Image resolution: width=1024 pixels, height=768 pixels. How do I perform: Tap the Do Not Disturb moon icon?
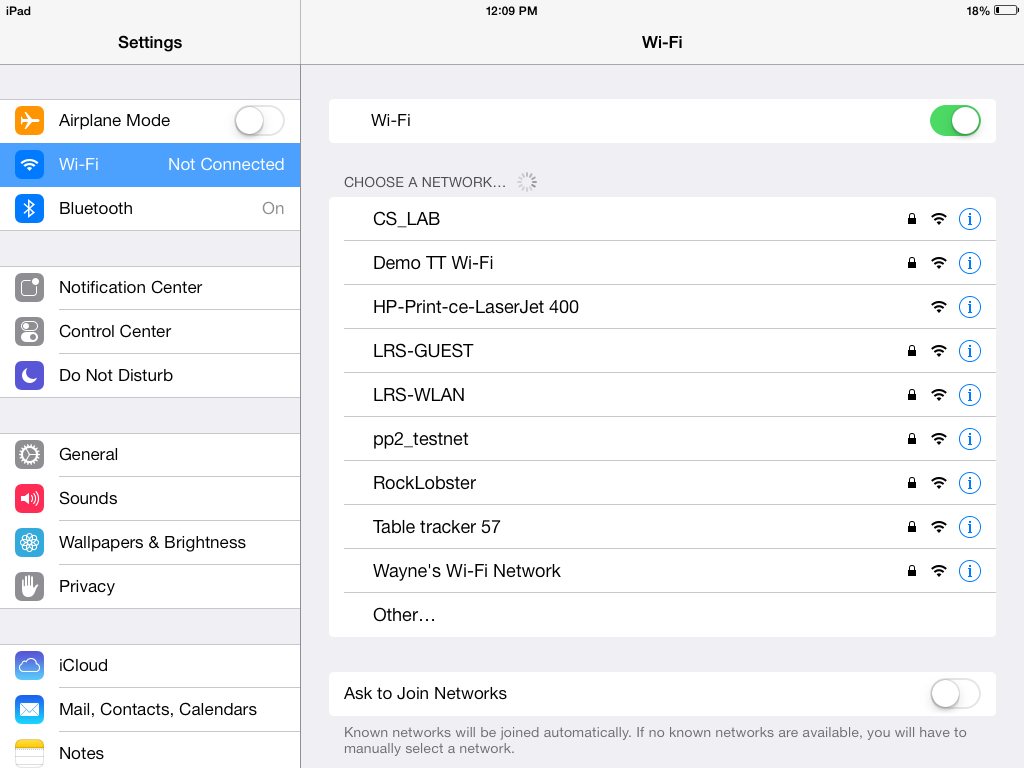point(30,375)
